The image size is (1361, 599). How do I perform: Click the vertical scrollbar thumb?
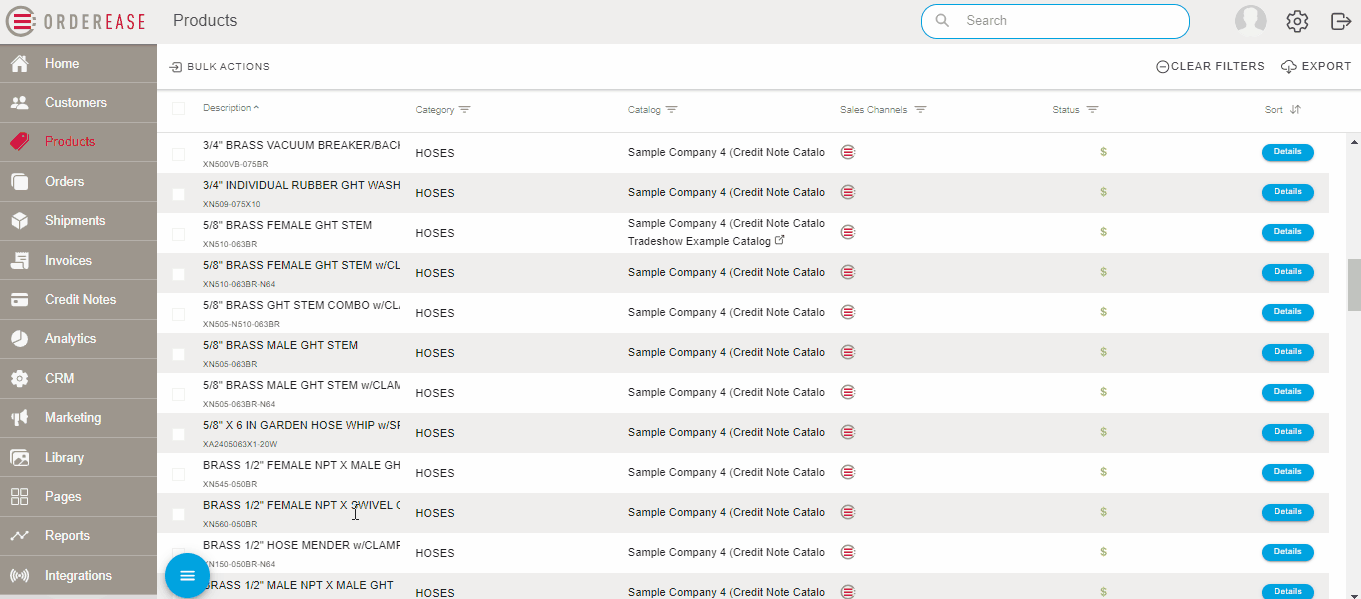pos(1354,285)
